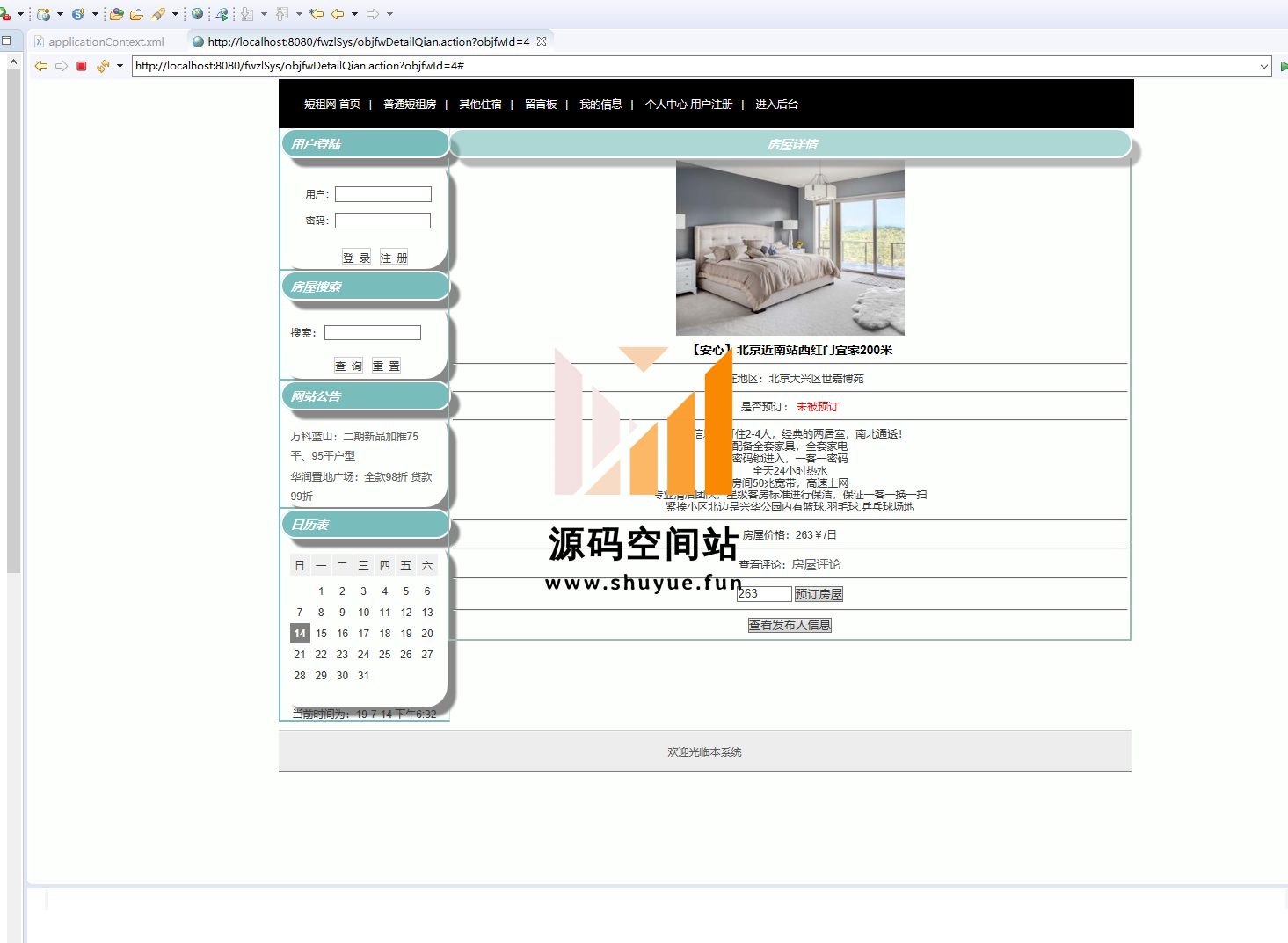Open the new class icon's dropdown arrow
The width and height of the screenshot is (1288, 943).
click(95, 14)
